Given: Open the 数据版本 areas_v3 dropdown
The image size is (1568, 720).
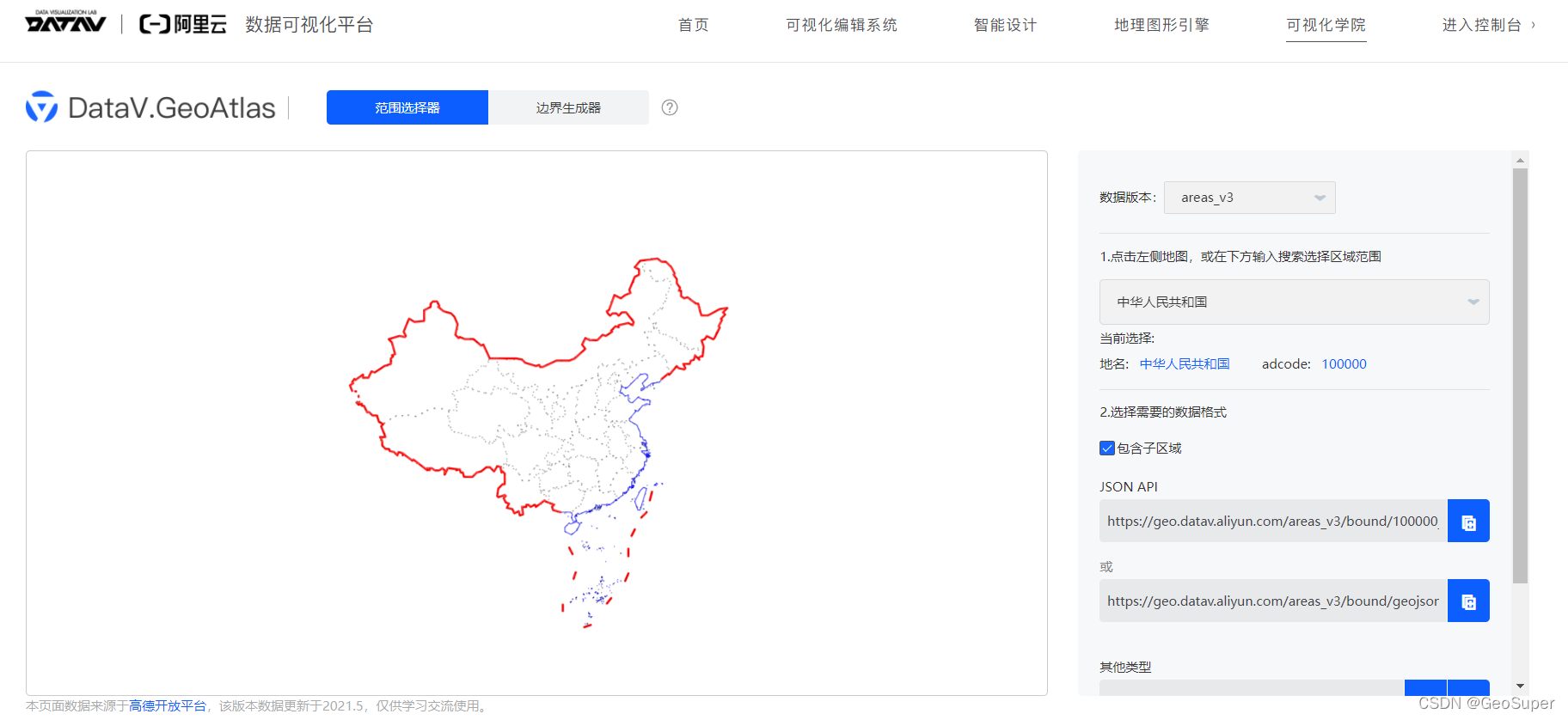Looking at the screenshot, I should tap(1249, 198).
